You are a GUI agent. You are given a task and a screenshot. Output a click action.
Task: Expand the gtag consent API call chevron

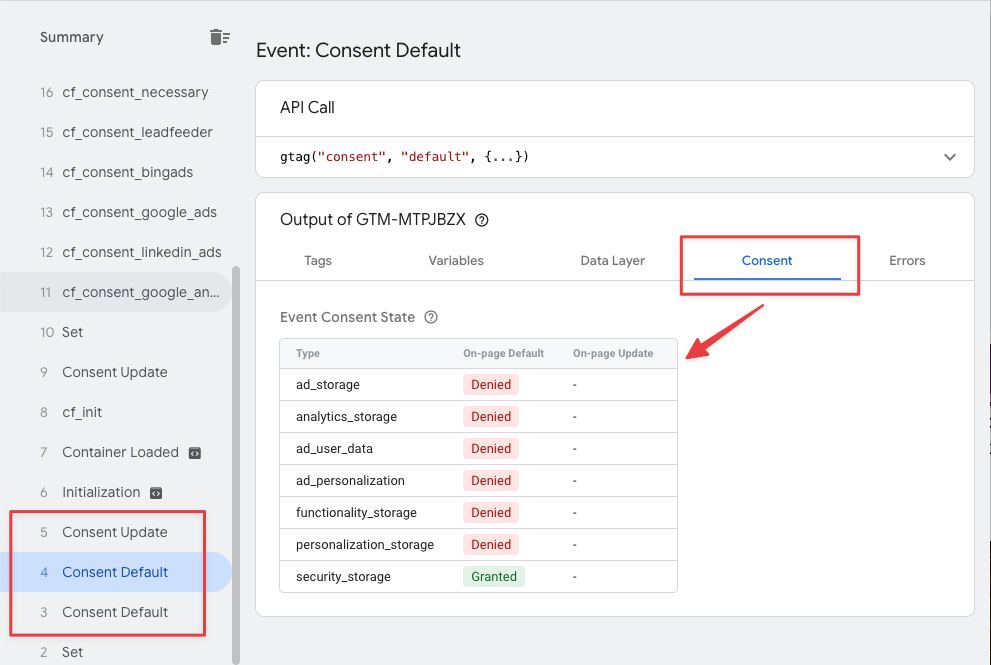tap(949, 157)
